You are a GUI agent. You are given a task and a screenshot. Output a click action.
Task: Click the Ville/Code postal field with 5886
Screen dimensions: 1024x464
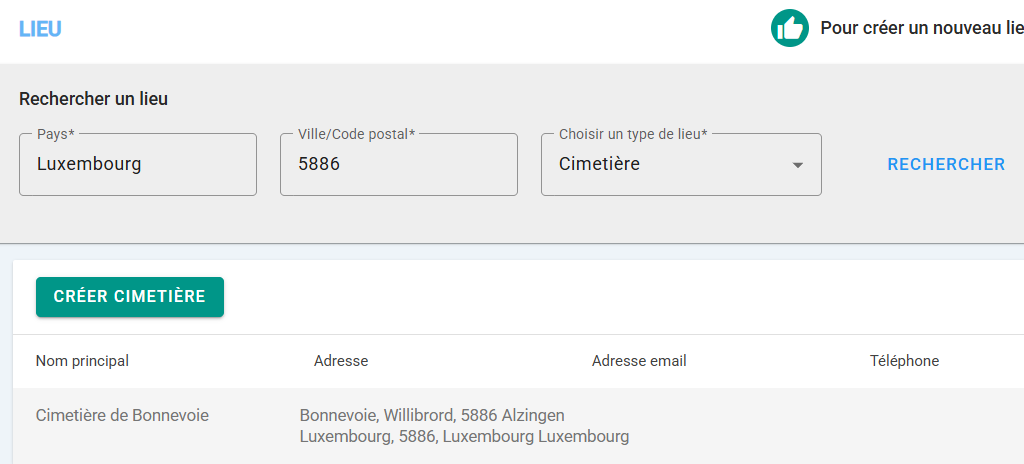[x=398, y=165]
